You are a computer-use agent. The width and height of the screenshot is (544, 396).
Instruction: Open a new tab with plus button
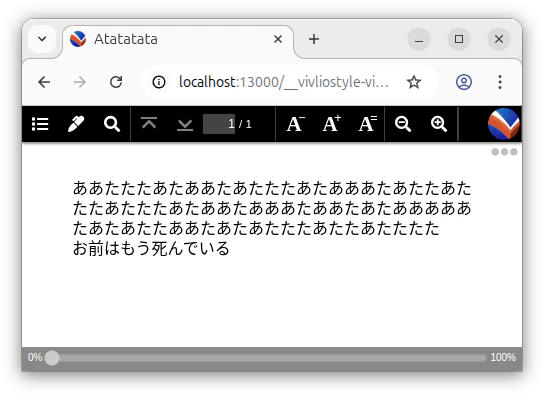[314, 39]
